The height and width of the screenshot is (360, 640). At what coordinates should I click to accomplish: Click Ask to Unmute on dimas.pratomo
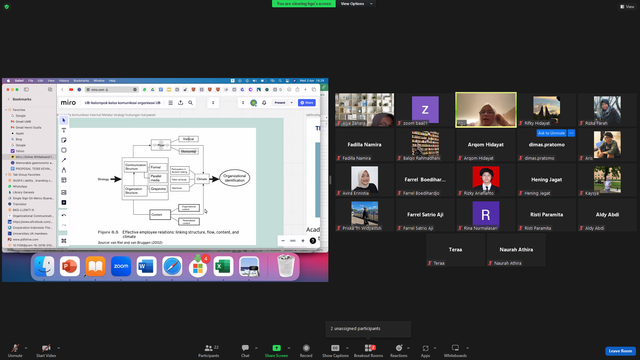[551, 133]
